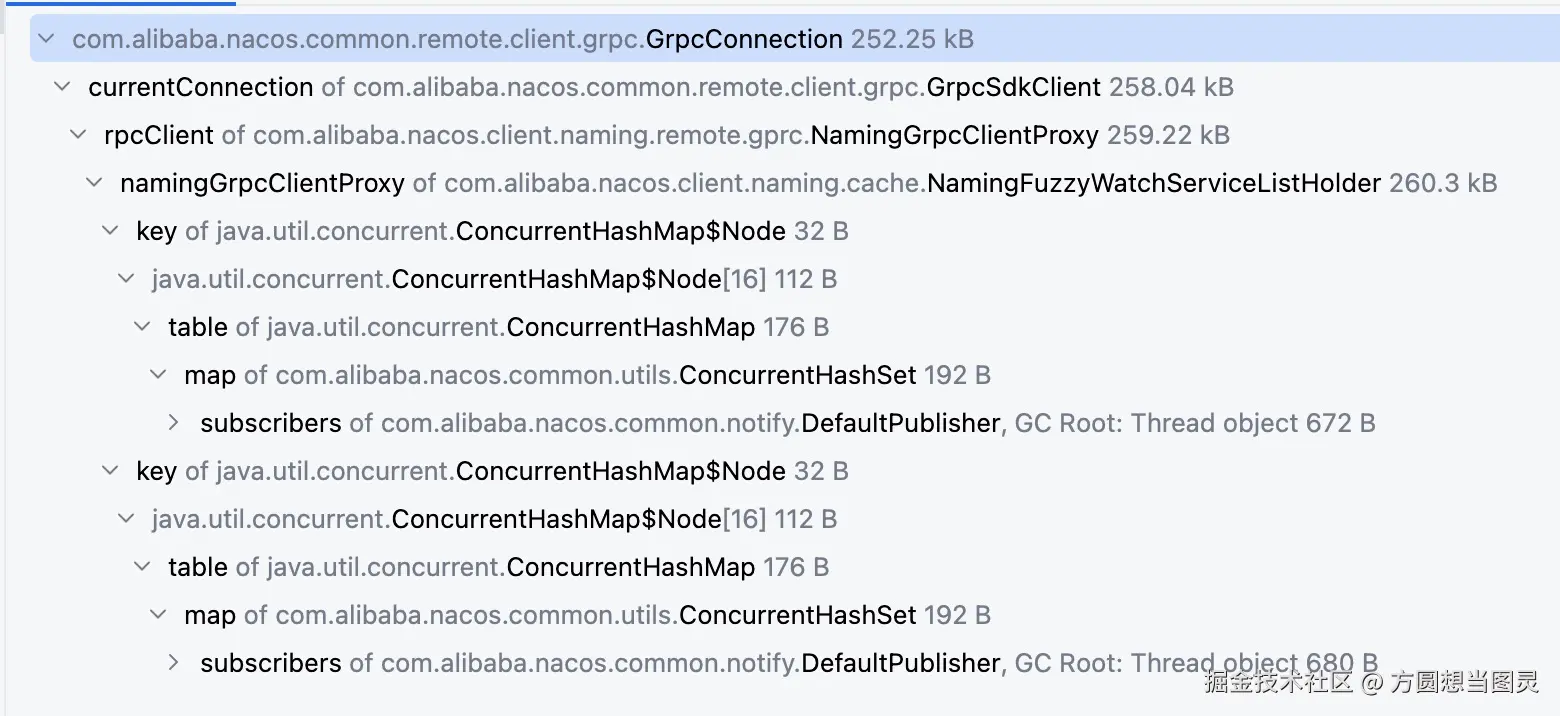Collapse the rpcClient NamingGrpcClientProxy node
This screenshot has width=1560, height=716.
click(x=78, y=135)
